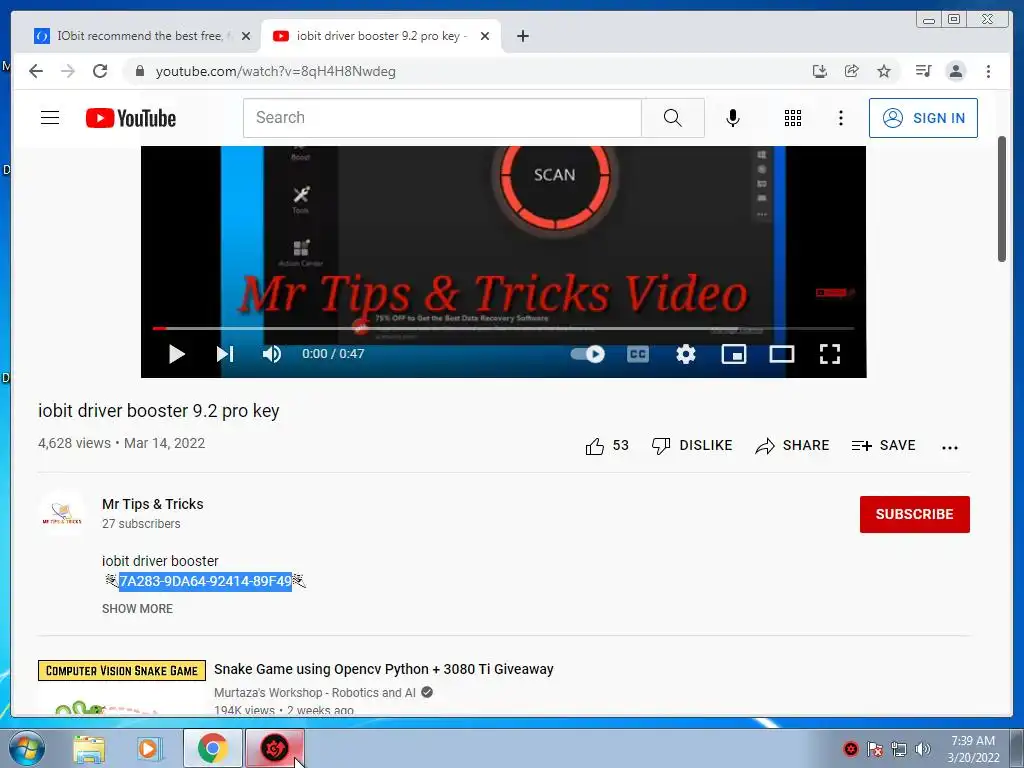Skip to next video with the Next button
Viewport: 1024px width, 768px height.
(225, 354)
